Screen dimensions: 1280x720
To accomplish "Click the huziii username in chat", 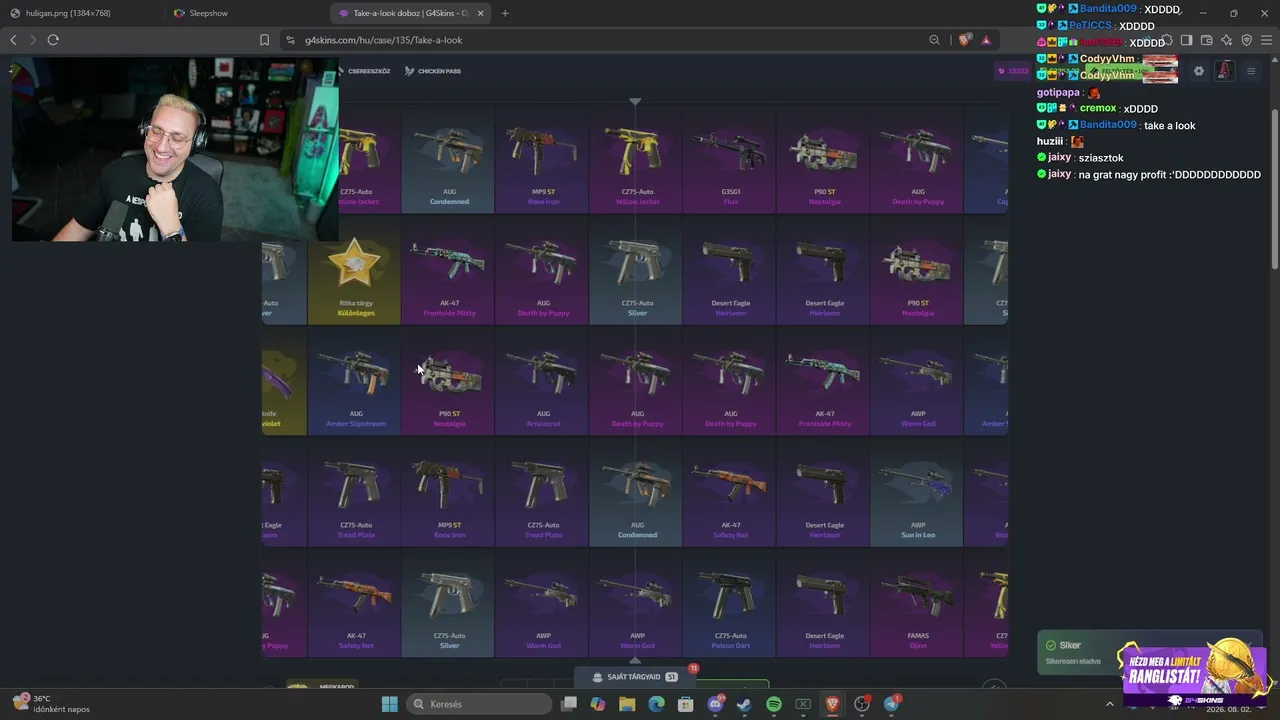I will point(1052,142).
